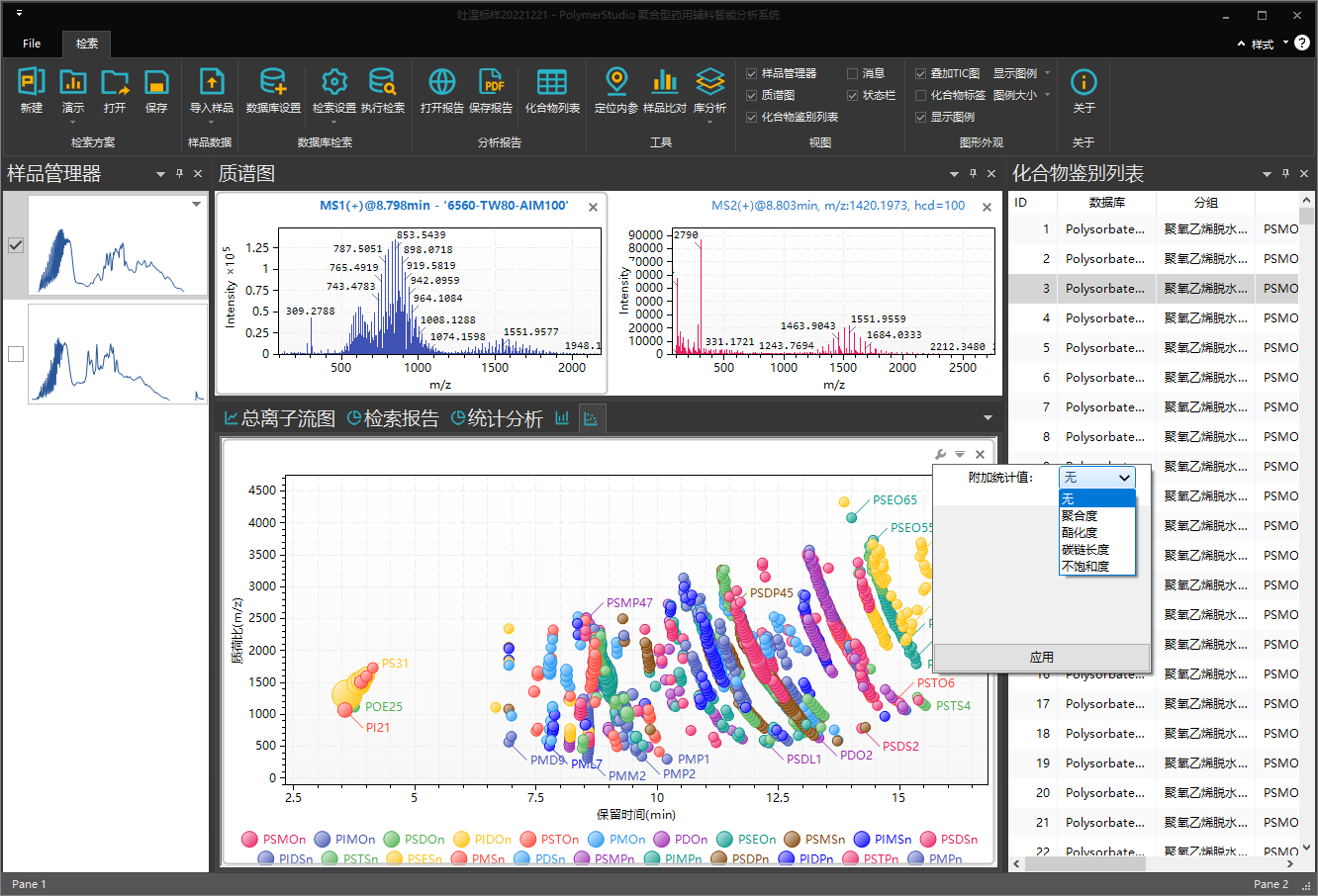Click the help question mark icon
This screenshot has height=896, width=1318.
pos(1302,43)
